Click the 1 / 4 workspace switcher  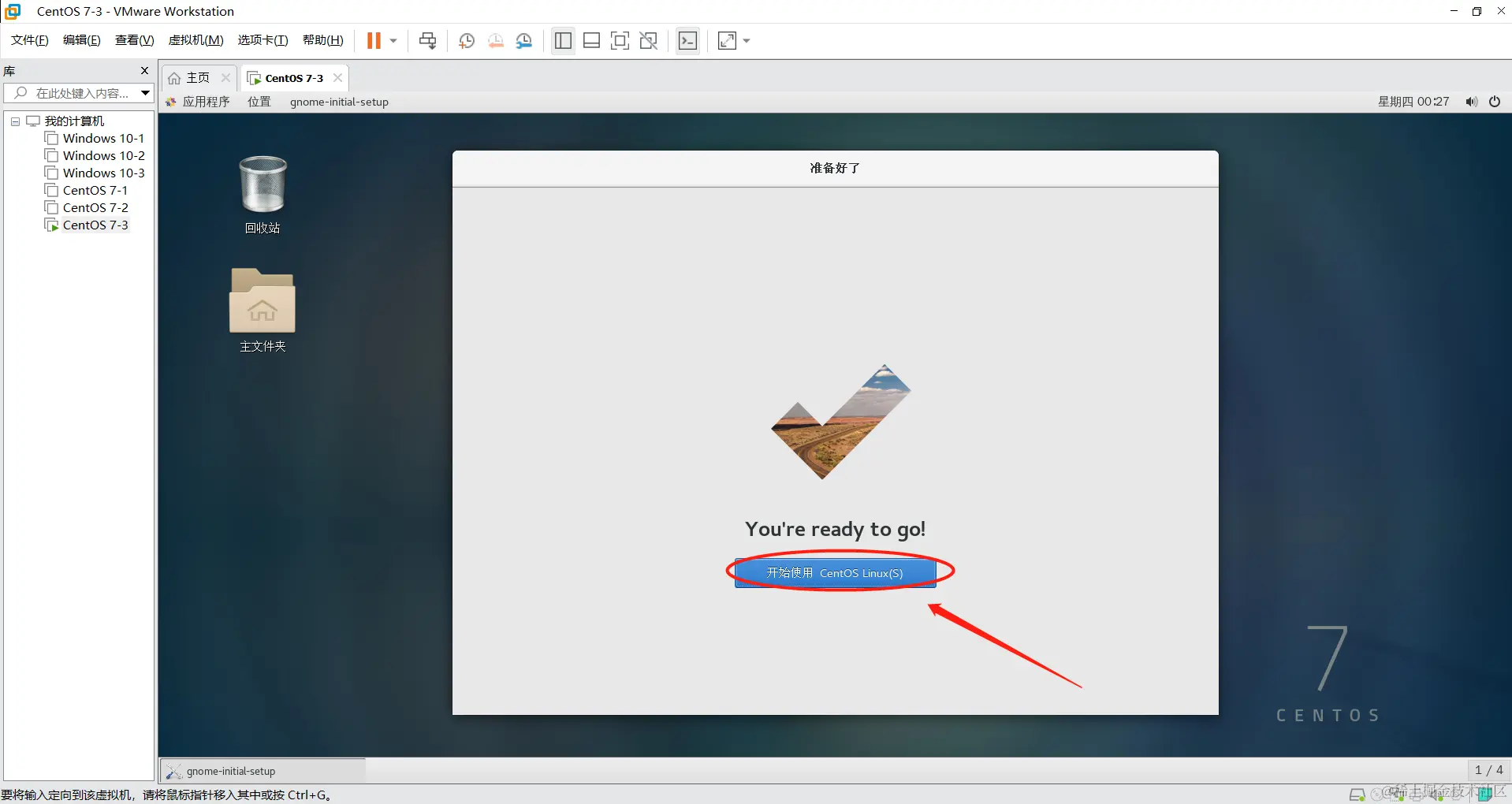pos(1488,770)
